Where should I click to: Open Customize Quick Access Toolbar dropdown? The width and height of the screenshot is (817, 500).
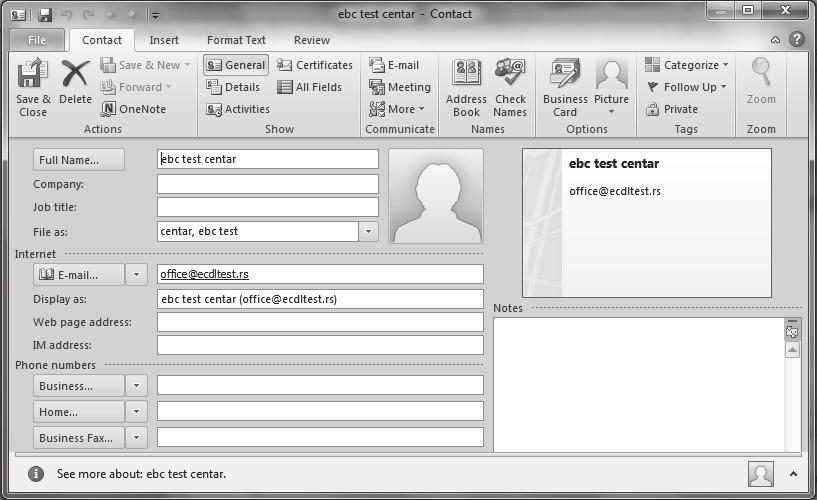coord(155,16)
